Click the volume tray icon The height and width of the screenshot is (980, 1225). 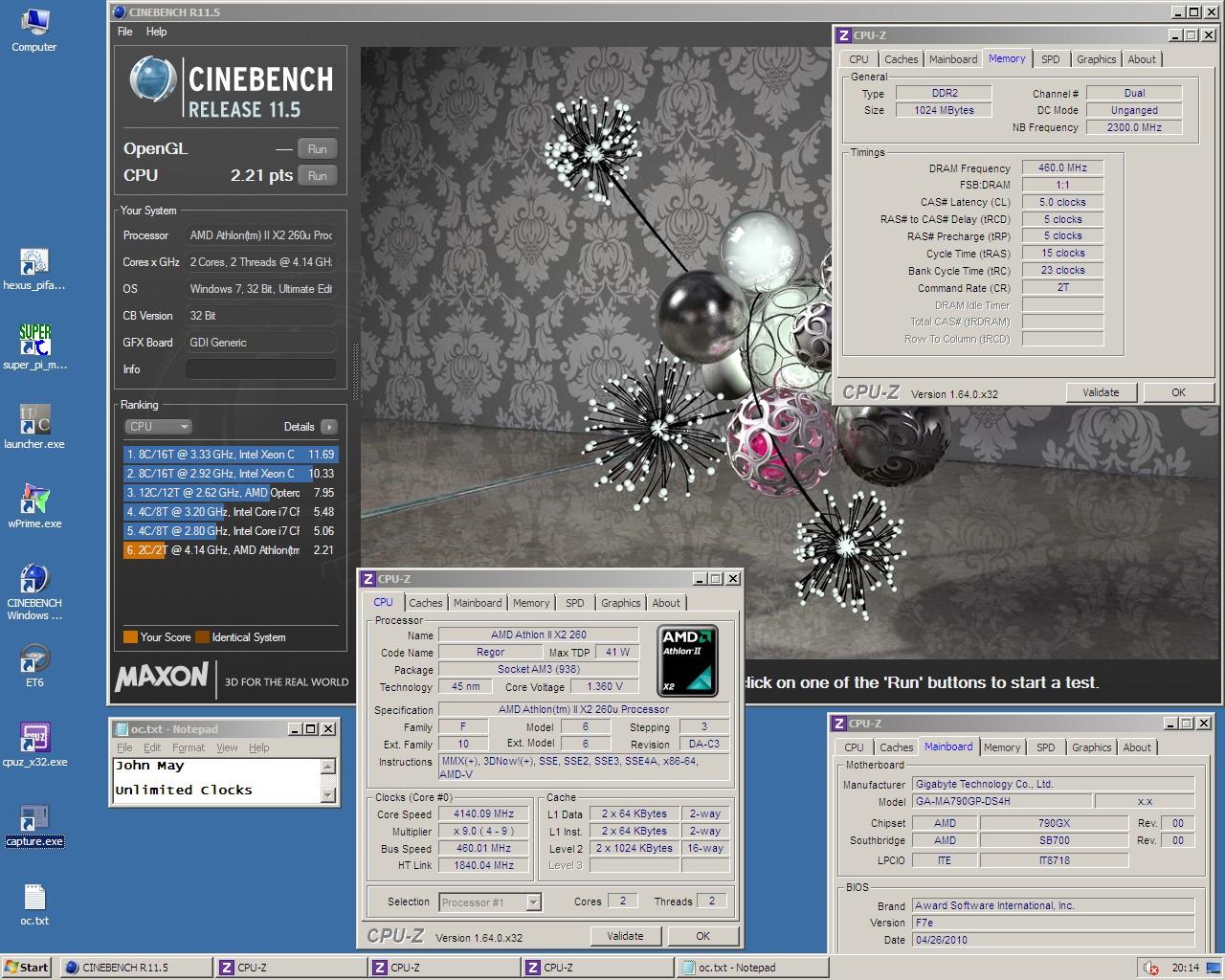click(1150, 968)
